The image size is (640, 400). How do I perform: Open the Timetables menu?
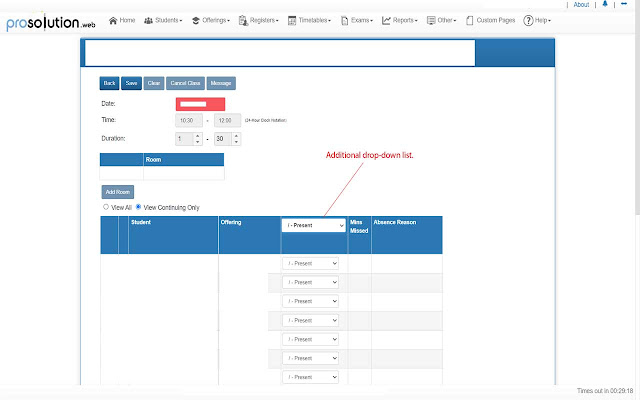(309, 20)
